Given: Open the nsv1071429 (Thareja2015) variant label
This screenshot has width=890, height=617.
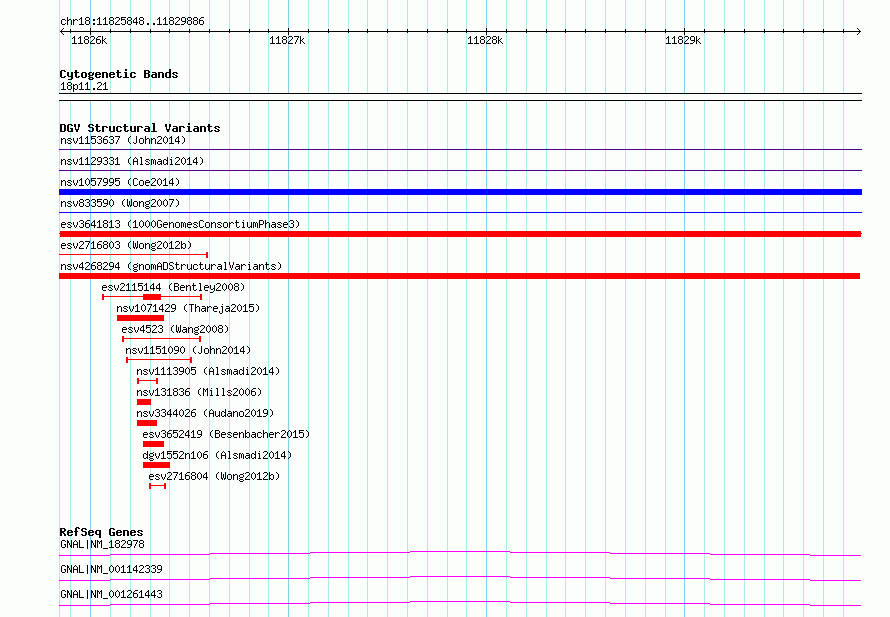Looking at the screenshot, I should point(188,308).
